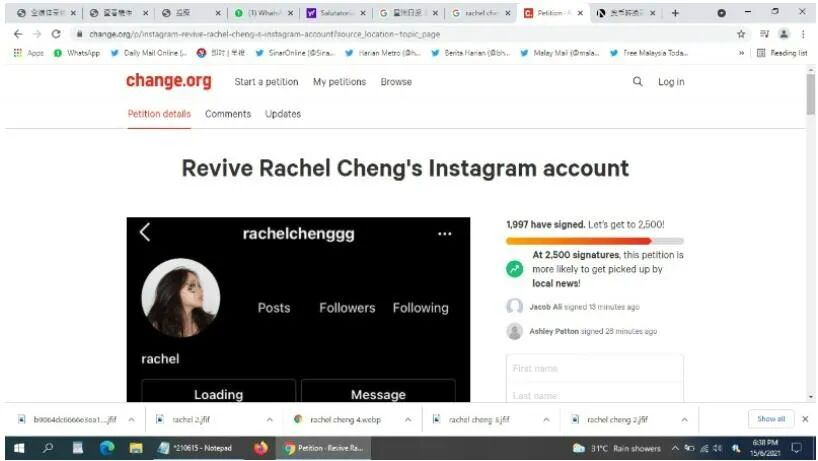Screen dimensions: 818x461
Task: Open My petitions
Action: 339,82
